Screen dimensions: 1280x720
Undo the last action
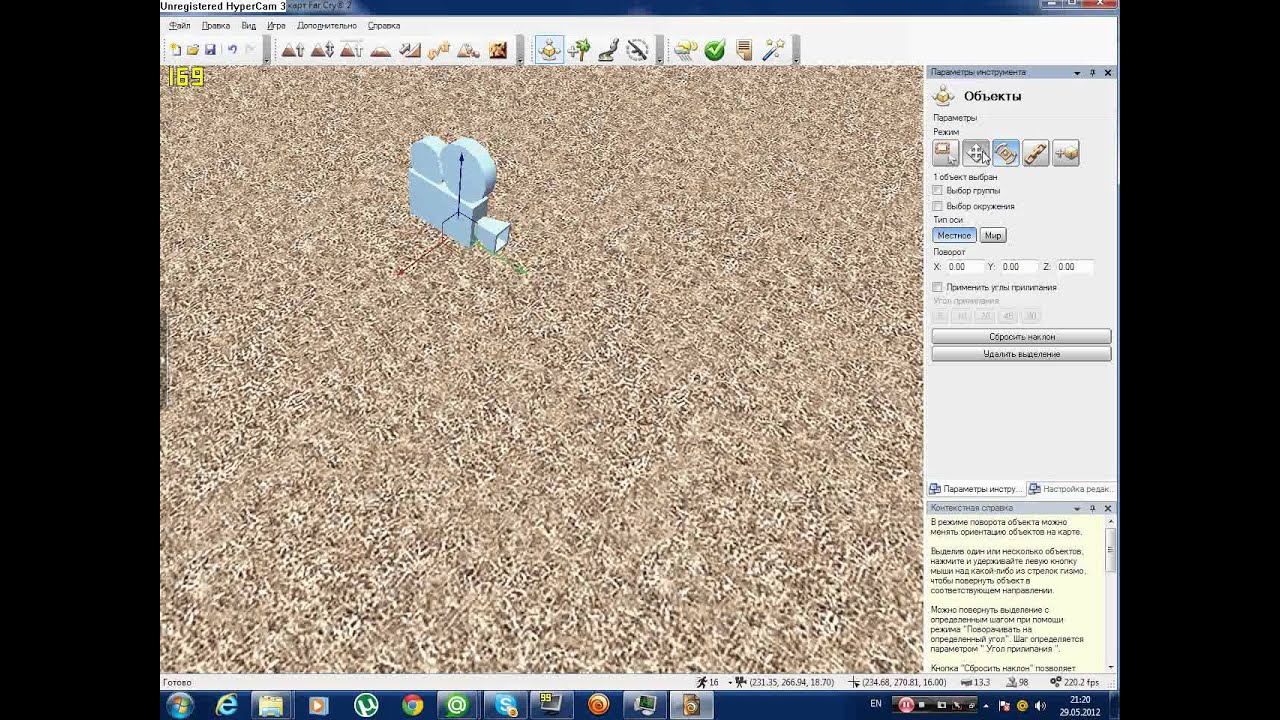coord(232,49)
